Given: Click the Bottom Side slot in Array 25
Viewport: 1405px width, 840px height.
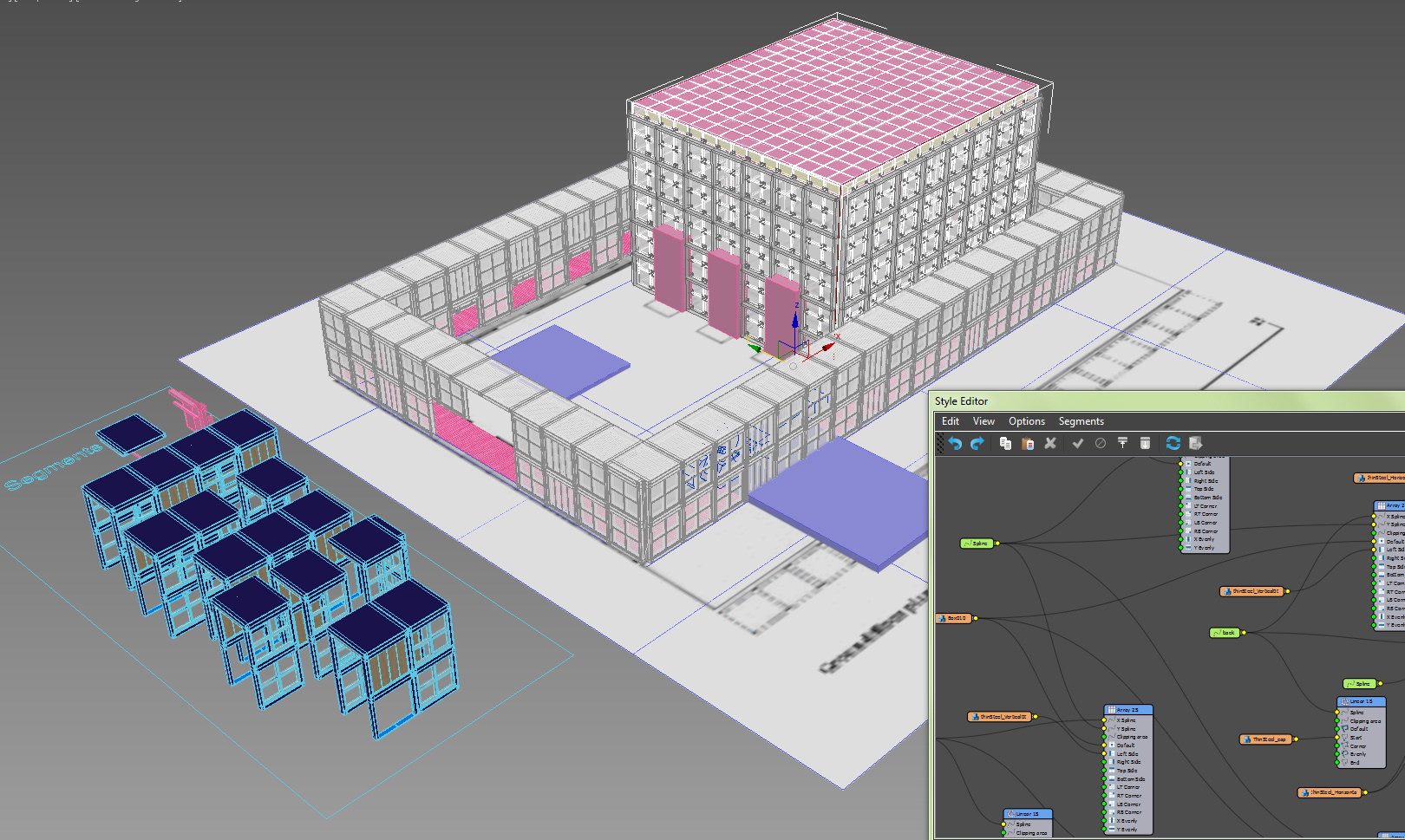Looking at the screenshot, I should [1127, 779].
